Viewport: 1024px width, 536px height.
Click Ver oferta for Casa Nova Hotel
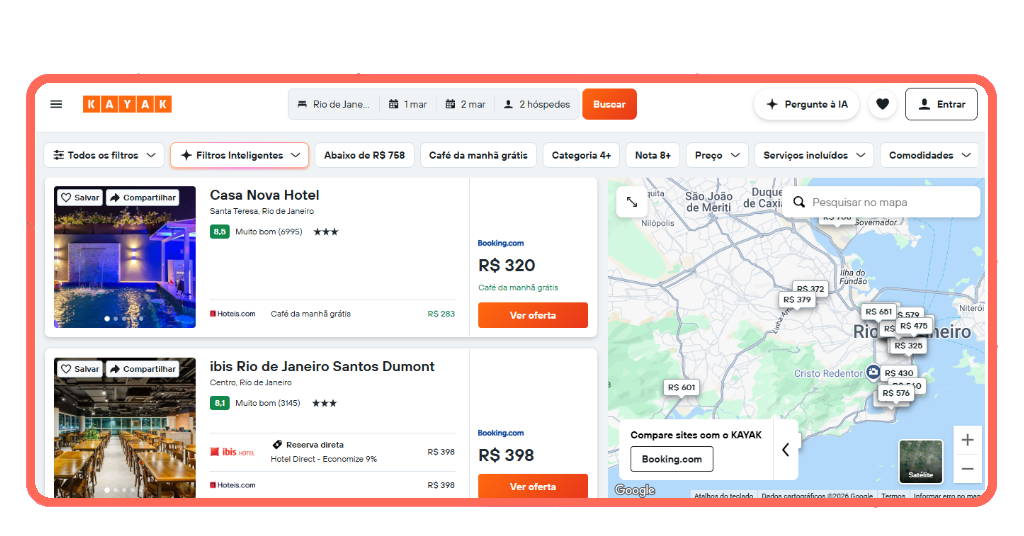tap(533, 315)
